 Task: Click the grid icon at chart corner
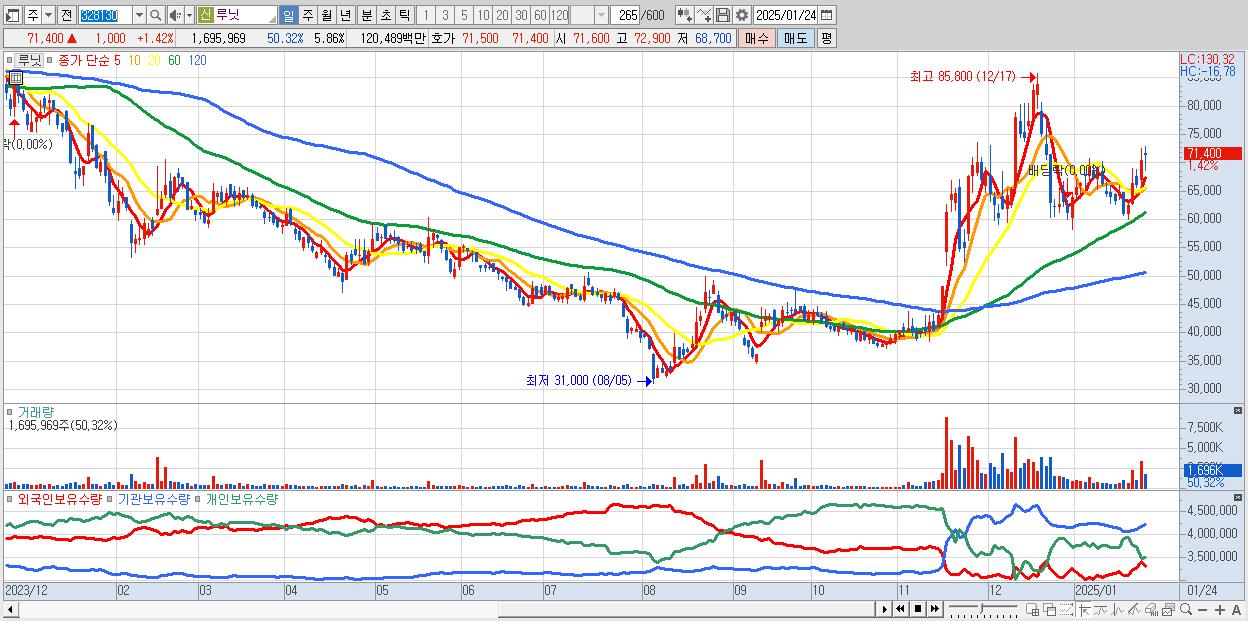coord(15,77)
